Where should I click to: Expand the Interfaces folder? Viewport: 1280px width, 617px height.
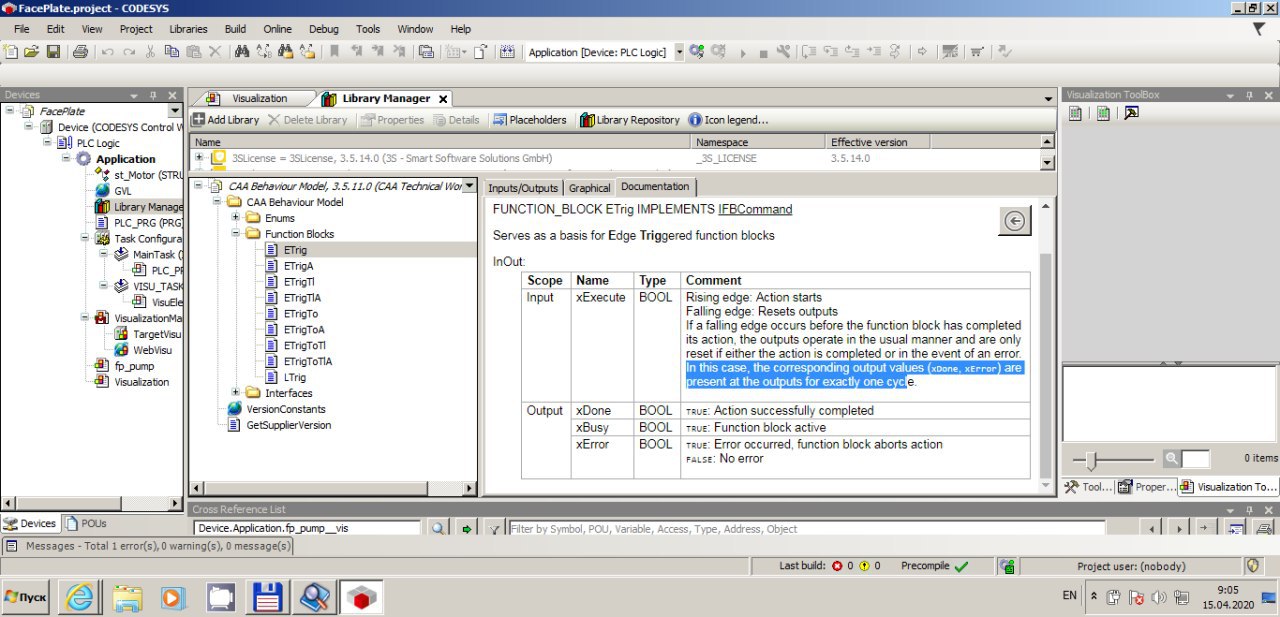[235, 392]
